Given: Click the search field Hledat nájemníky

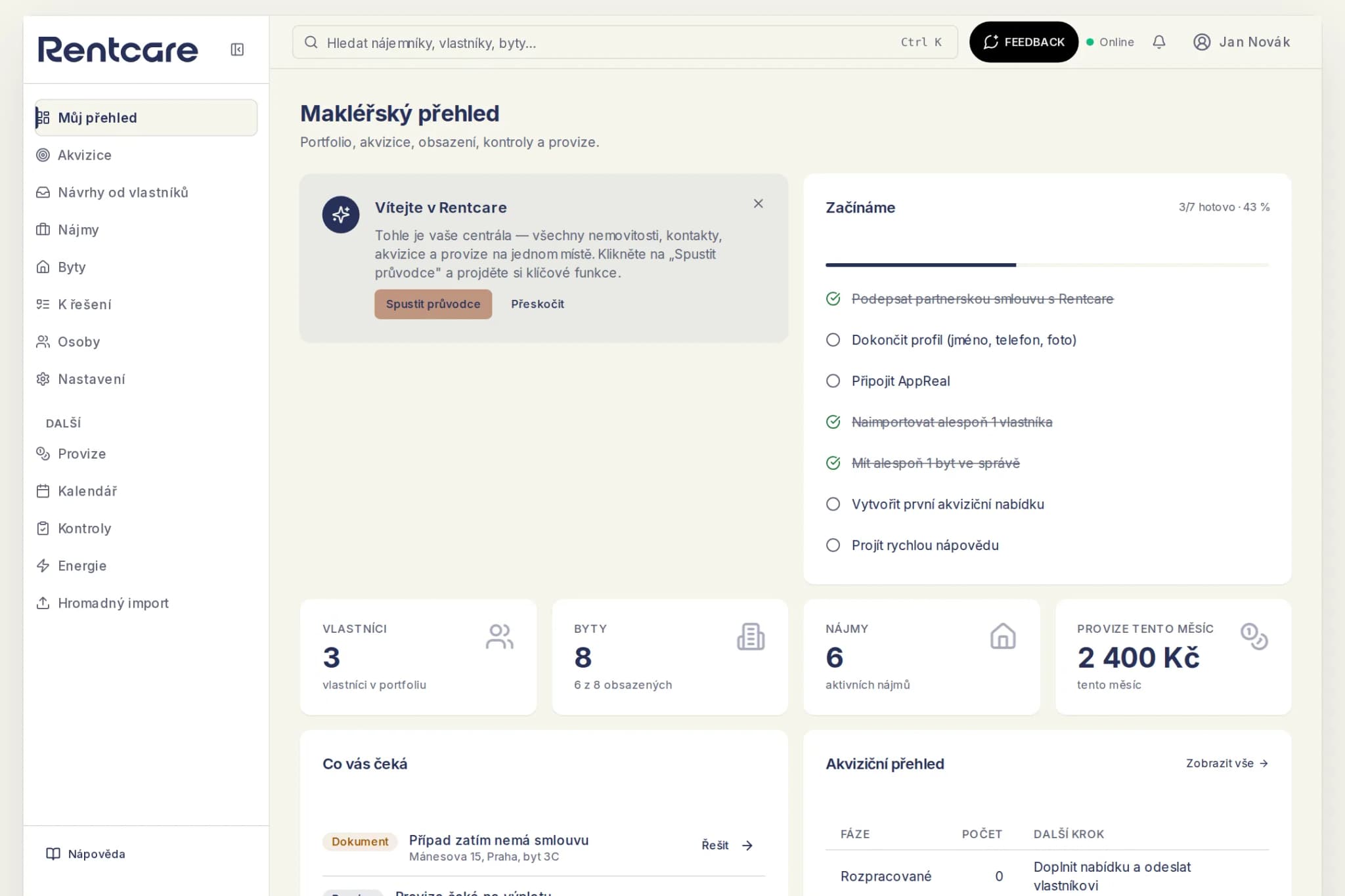Looking at the screenshot, I should pyautogui.click(x=625, y=43).
